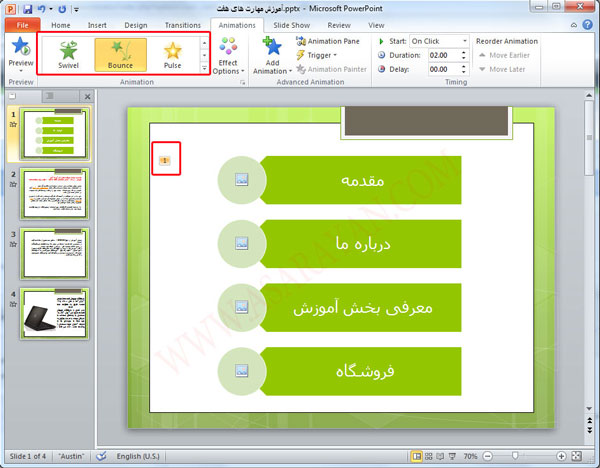The height and width of the screenshot is (468, 600).
Task: Click the Move Earlier button
Action: (x=510, y=55)
